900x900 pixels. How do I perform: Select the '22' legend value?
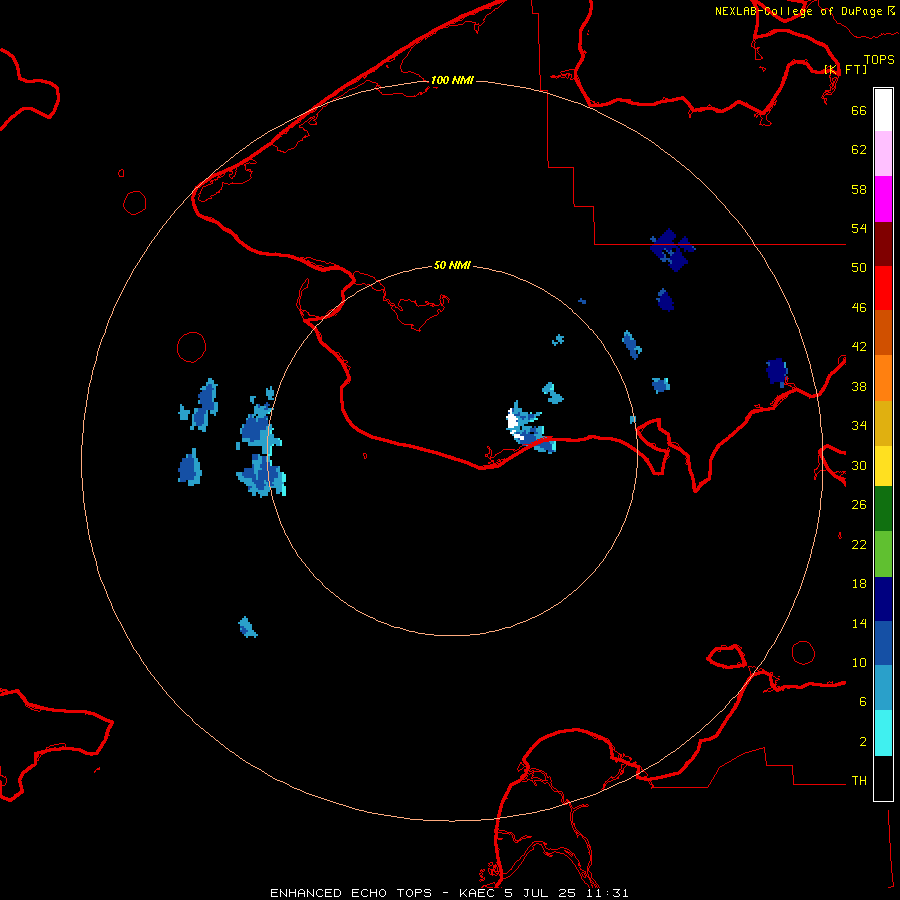click(859, 545)
